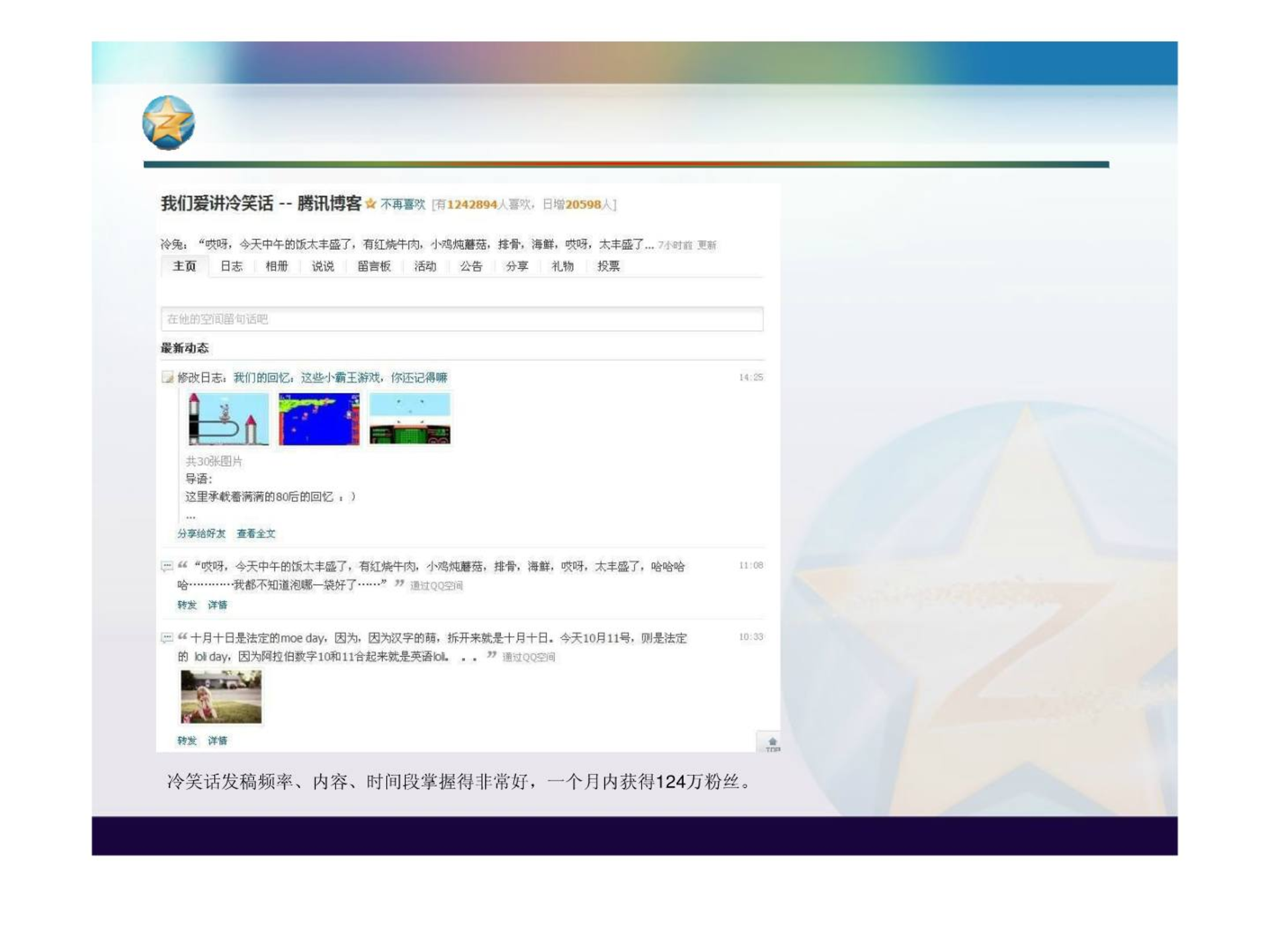Click the 最新动态 heading
The width and height of the screenshot is (1270, 952).
pyautogui.click(x=185, y=348)
